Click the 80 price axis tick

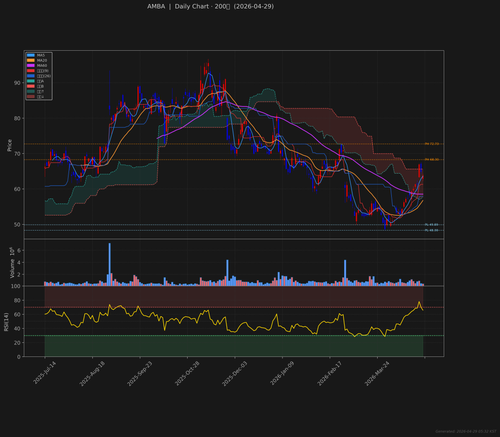coord(17,118)
